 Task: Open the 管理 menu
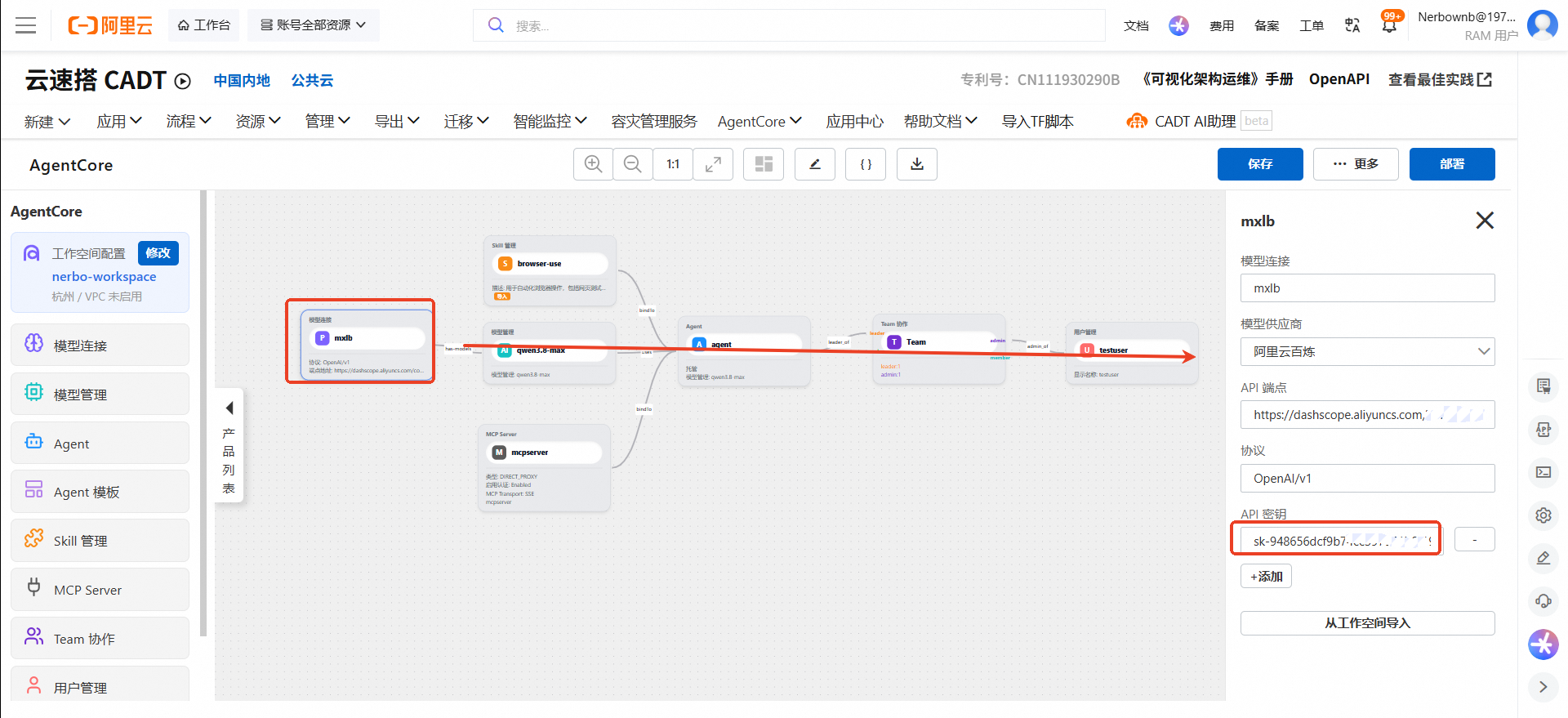coord(327,122)
